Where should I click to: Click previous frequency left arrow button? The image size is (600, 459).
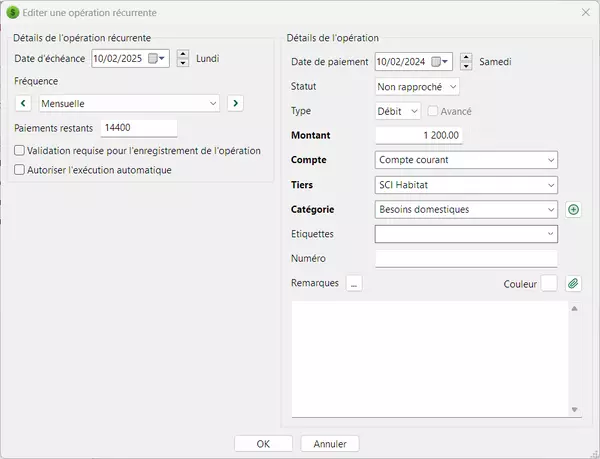click(25, 103)
